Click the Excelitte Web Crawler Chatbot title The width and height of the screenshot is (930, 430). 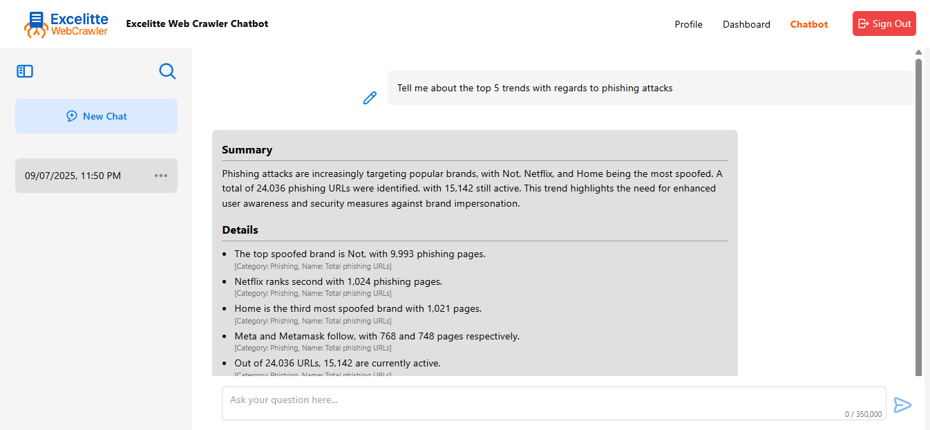coord(197,24)
